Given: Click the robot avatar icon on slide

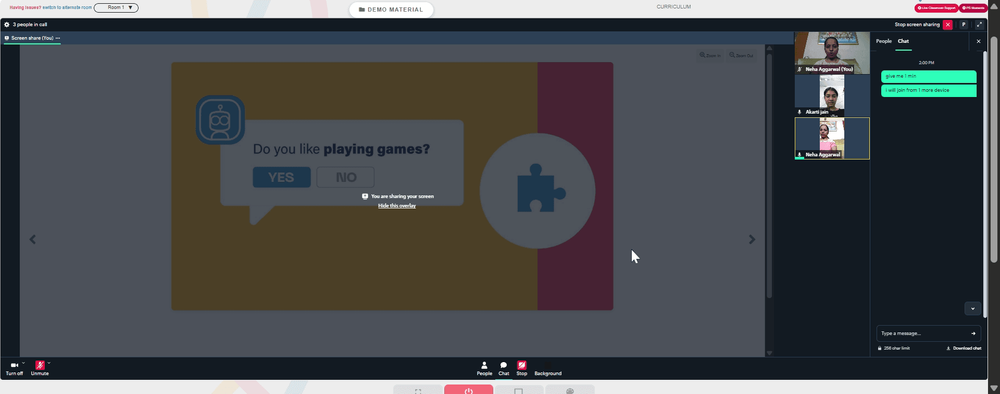Looking at the screenshot, I should [220, 120].
